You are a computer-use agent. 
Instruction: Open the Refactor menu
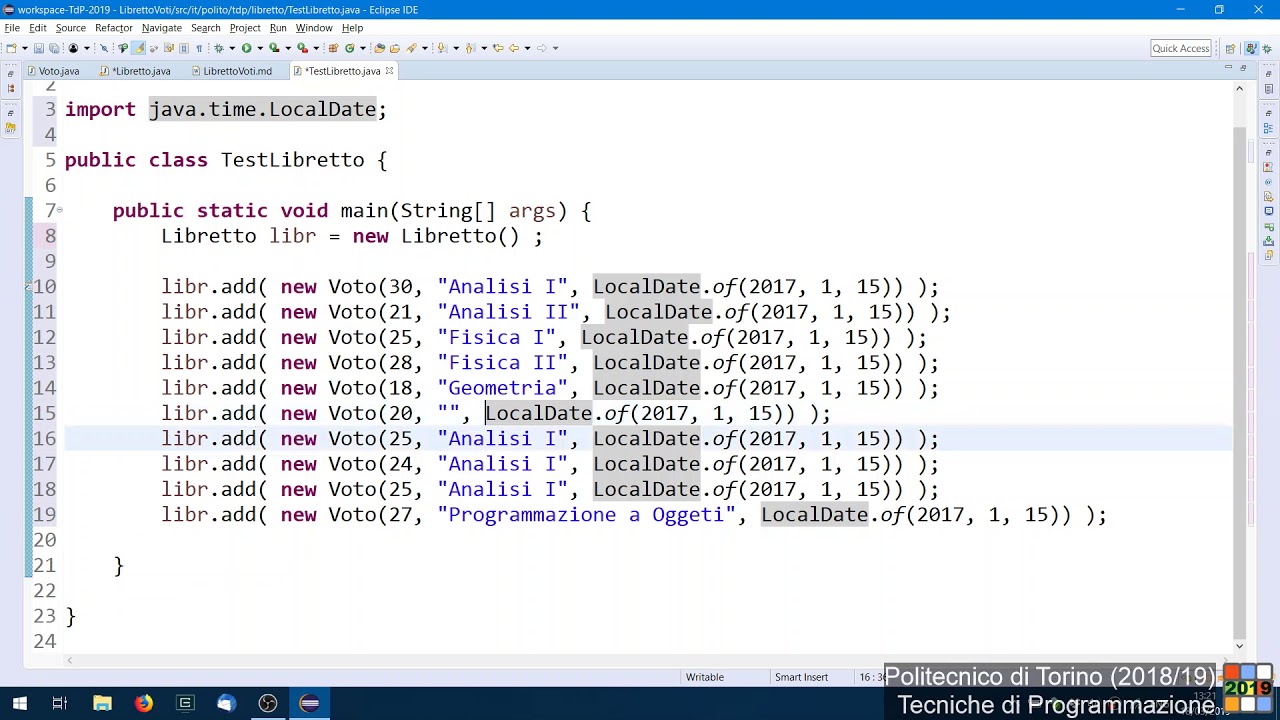click(x=113, y=28)
